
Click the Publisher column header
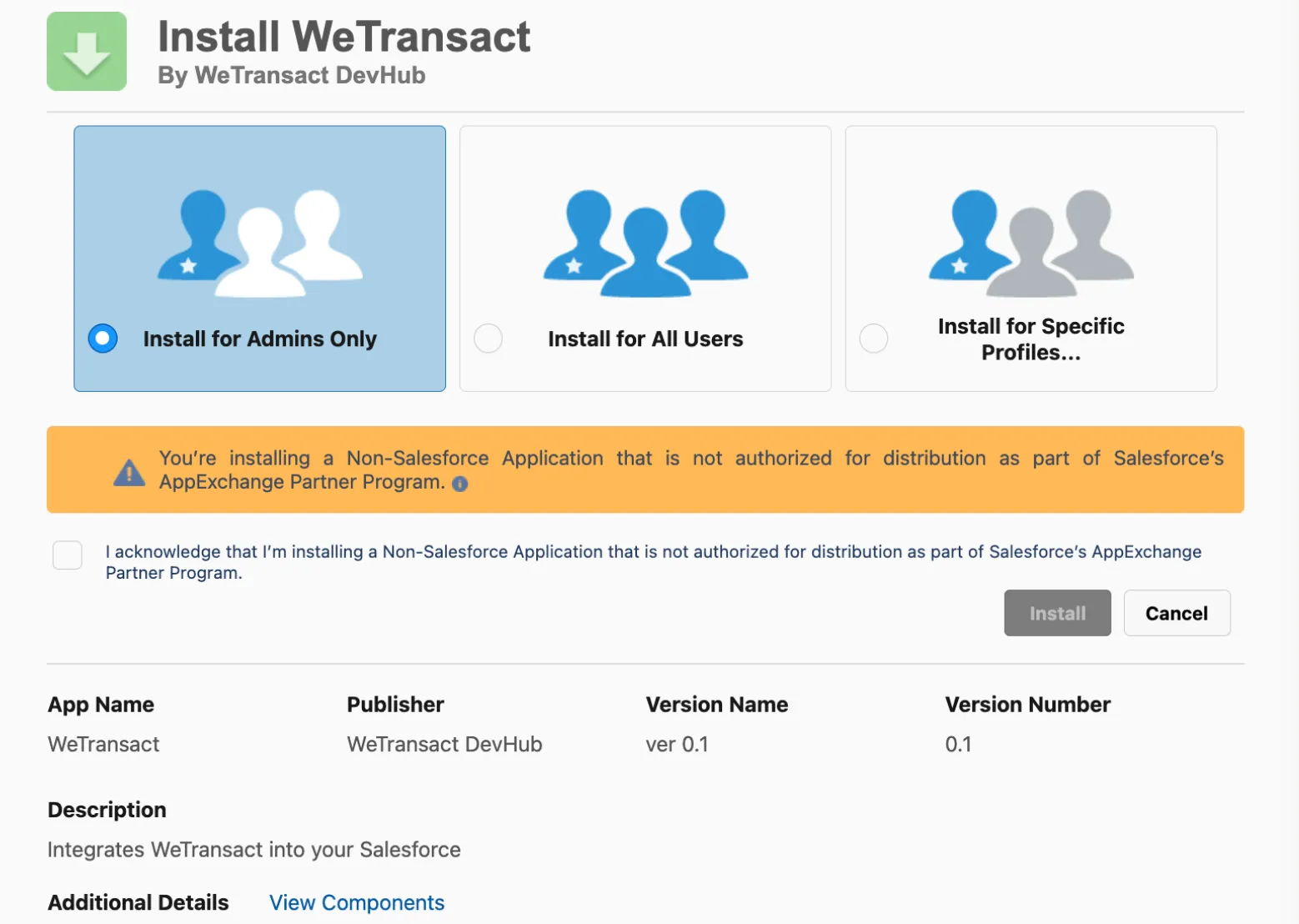pyautogui.click(x=395, y=705)
